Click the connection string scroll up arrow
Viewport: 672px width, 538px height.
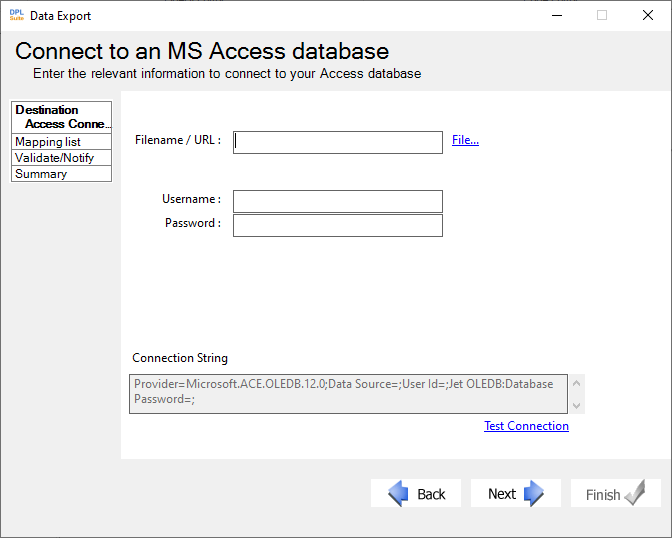pyautogui.click(x=576, y=383)
